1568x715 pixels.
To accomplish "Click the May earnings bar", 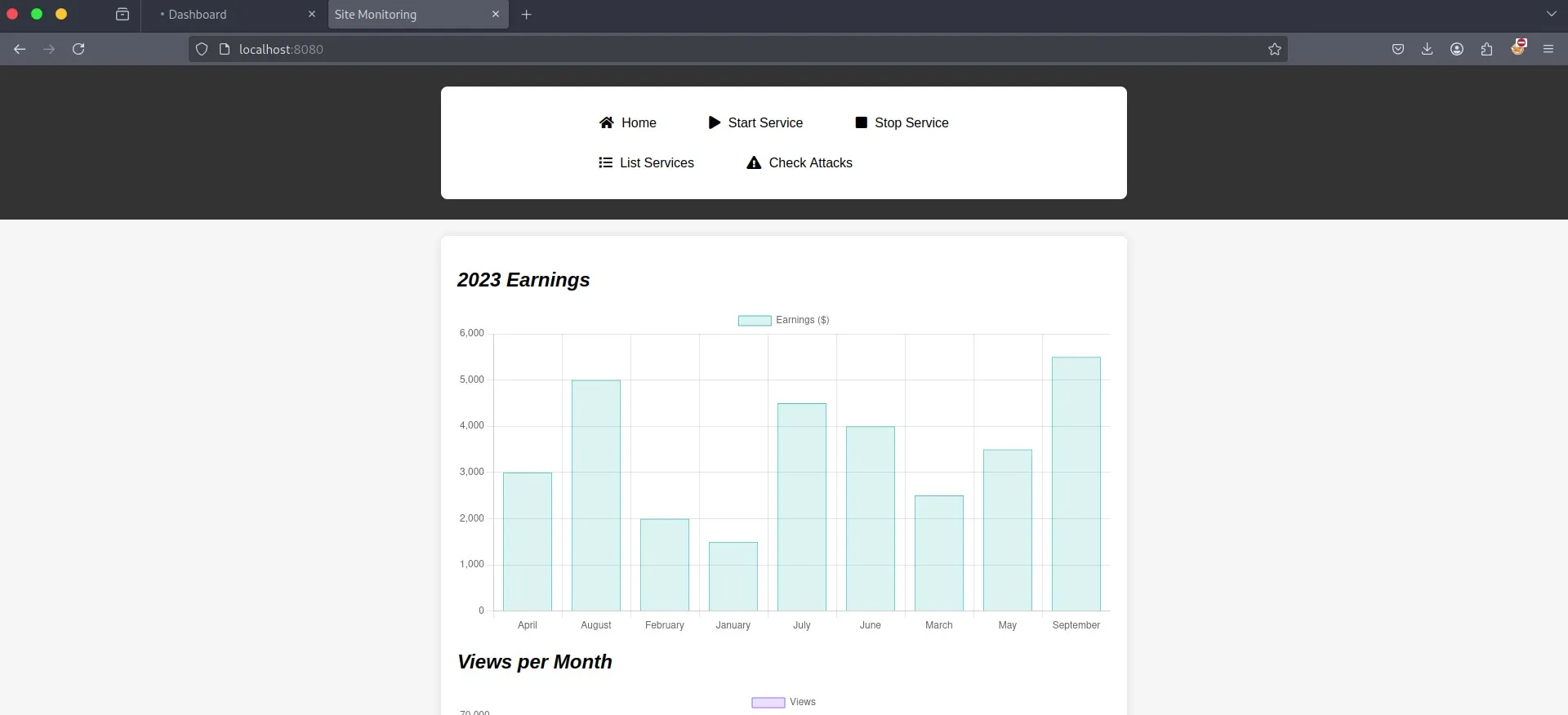I will pos(1008,531).
